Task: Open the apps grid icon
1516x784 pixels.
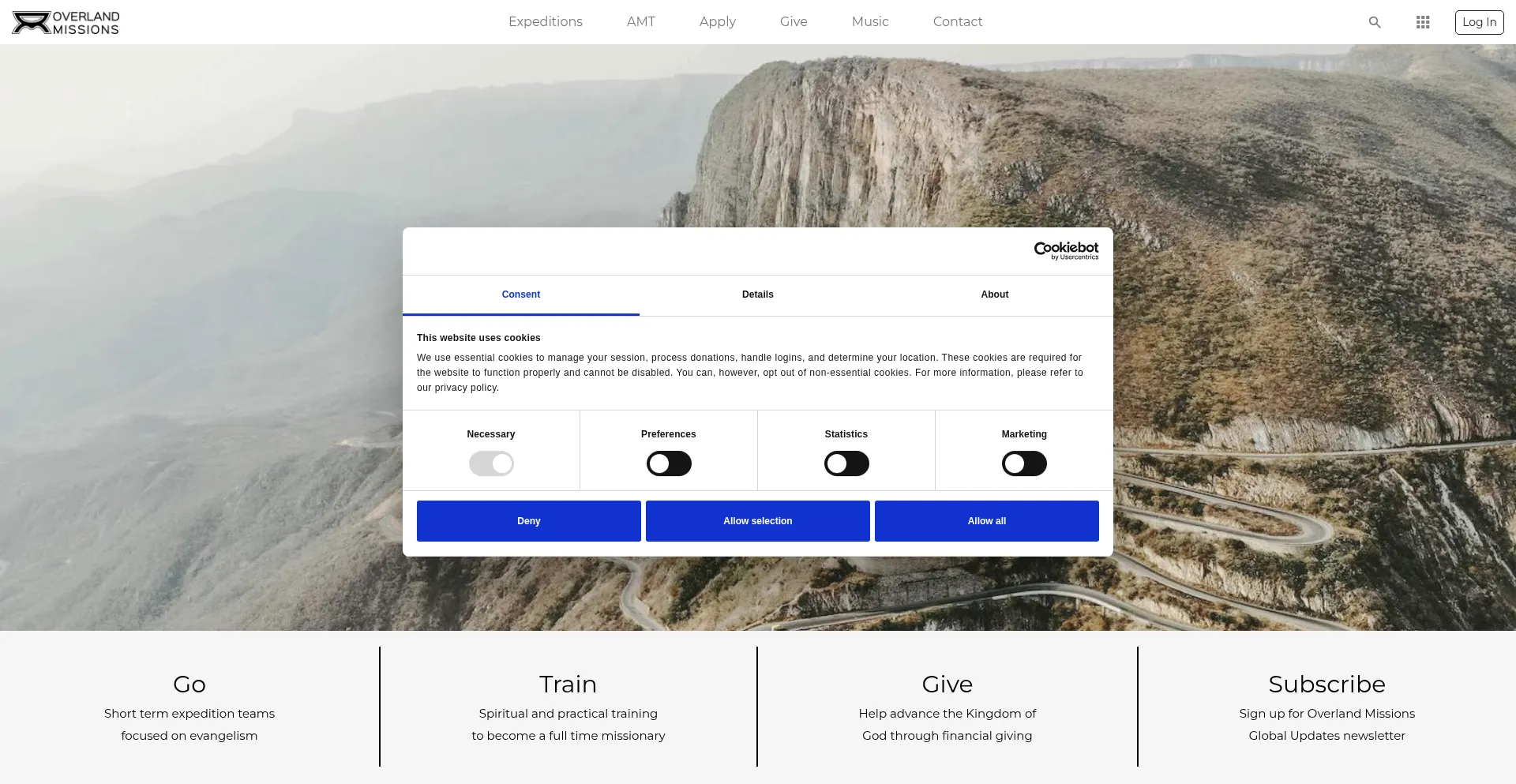Action: pyautogui.click(x=1423, y=22)
